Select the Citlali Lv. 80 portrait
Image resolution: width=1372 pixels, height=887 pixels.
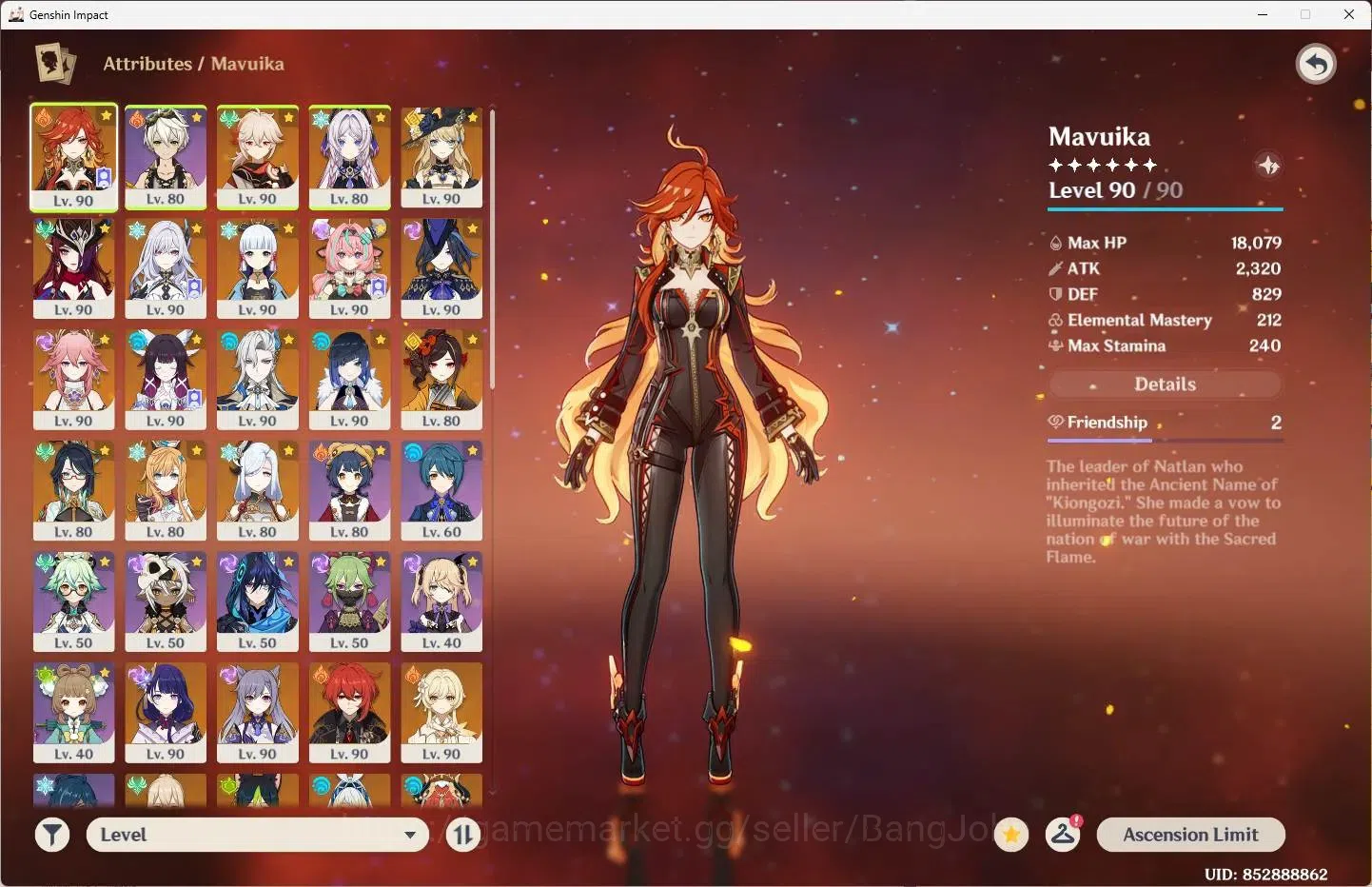[349, 157]
